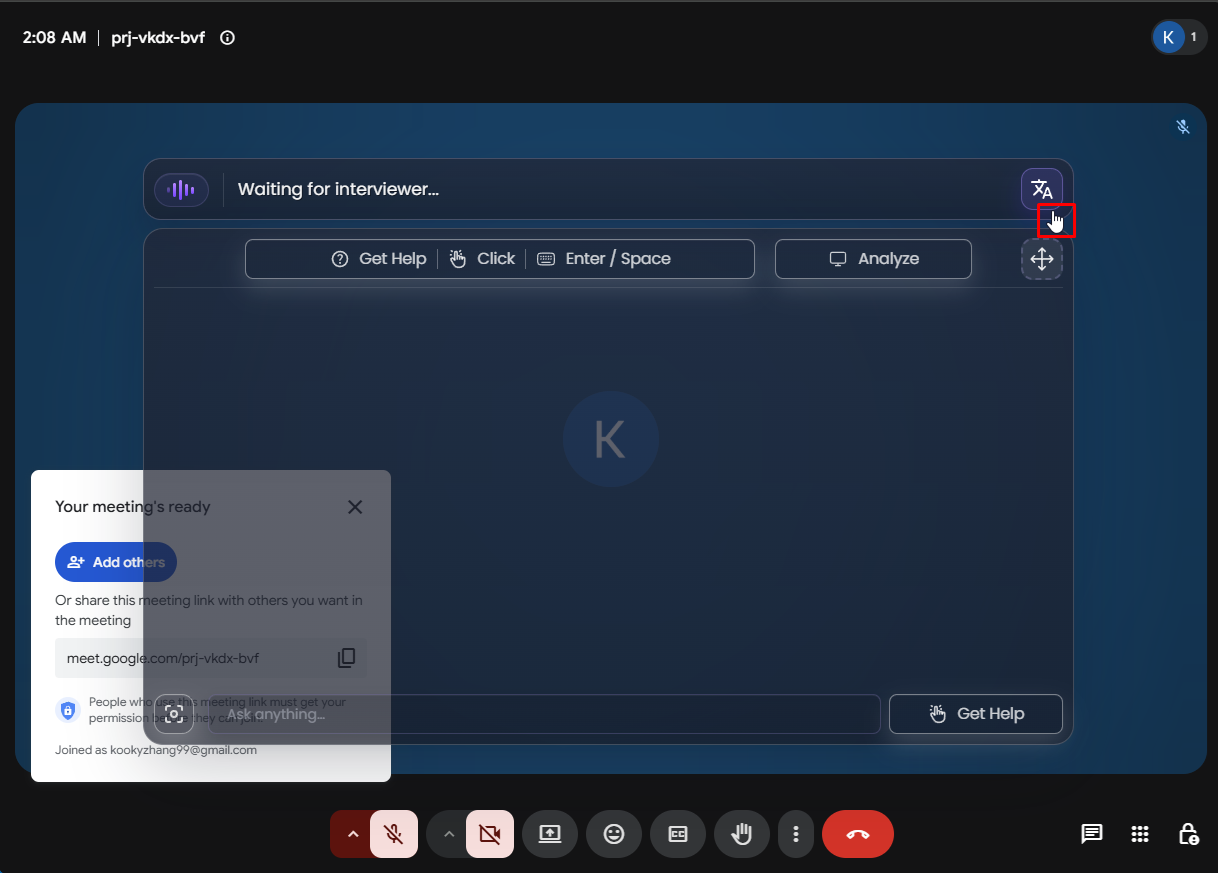Focus the Ask anything input field
This screenshot has width=1218, height=873.
click(544, 714)
